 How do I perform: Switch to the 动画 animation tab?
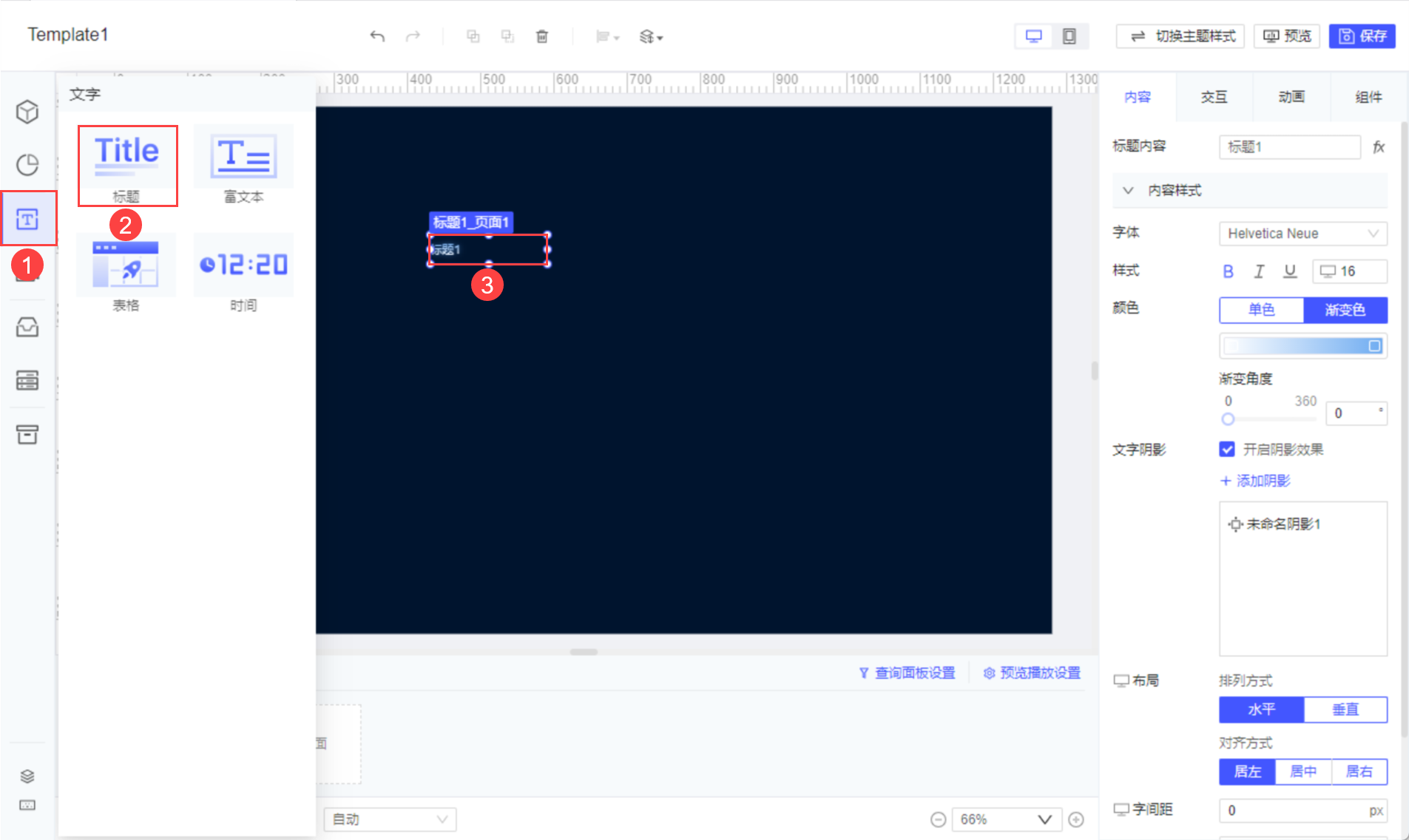(1291, 96)
